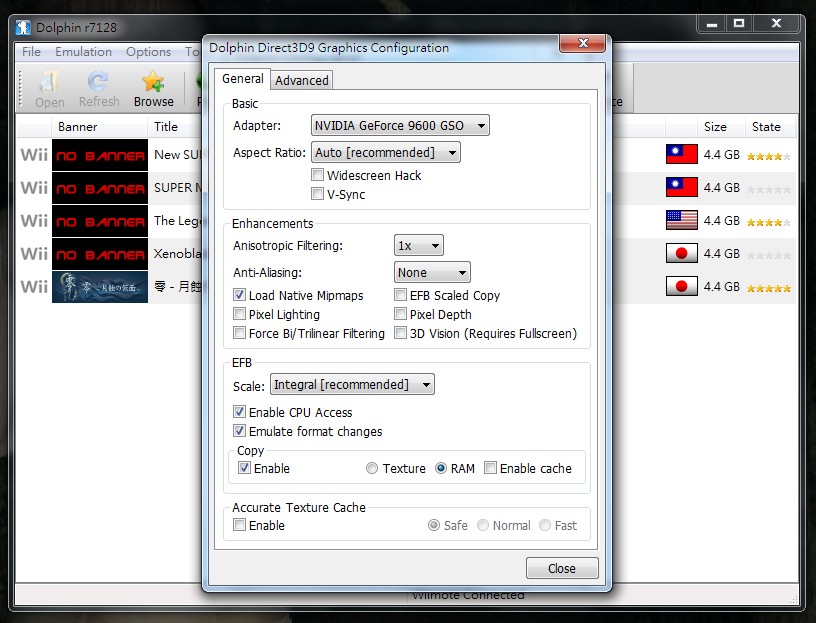Uncheck Enable CPU Access
Screen dimensions: 816x623
tap(239, 412)
